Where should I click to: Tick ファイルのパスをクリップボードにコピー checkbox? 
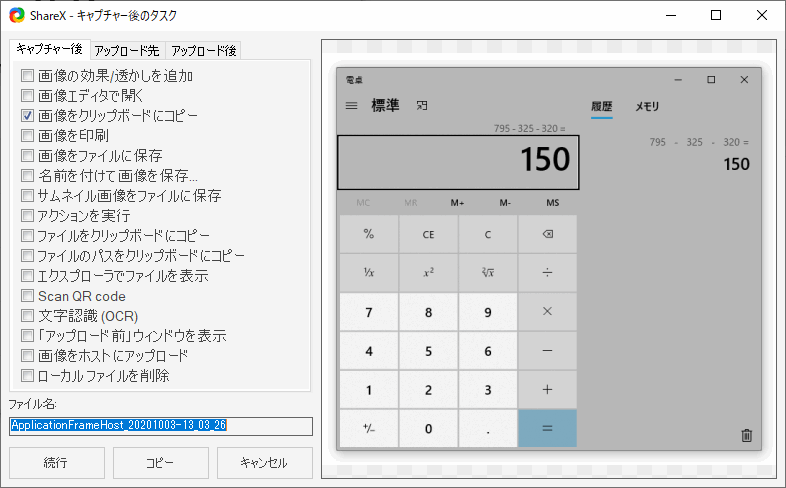pyautogui.click(x=28, y=256)
